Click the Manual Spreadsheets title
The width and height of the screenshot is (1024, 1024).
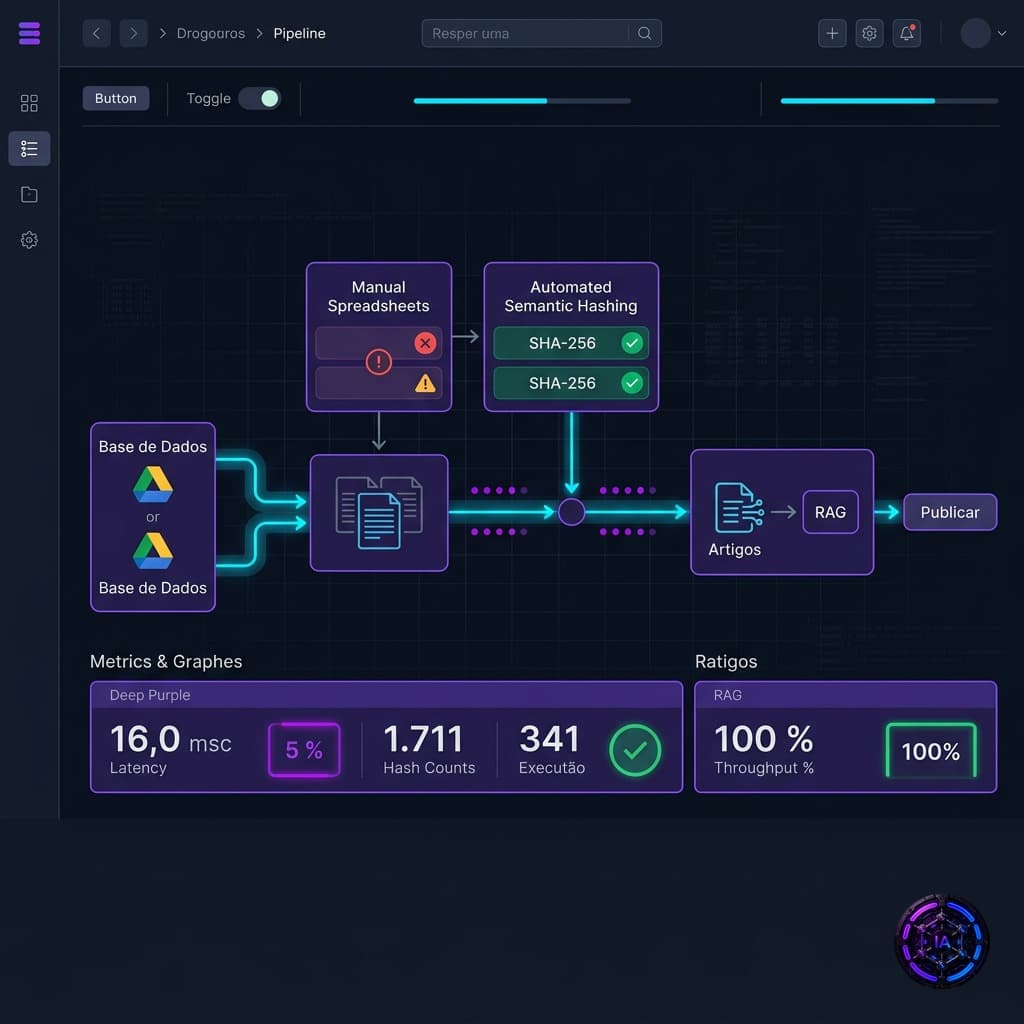coord(379,296)
